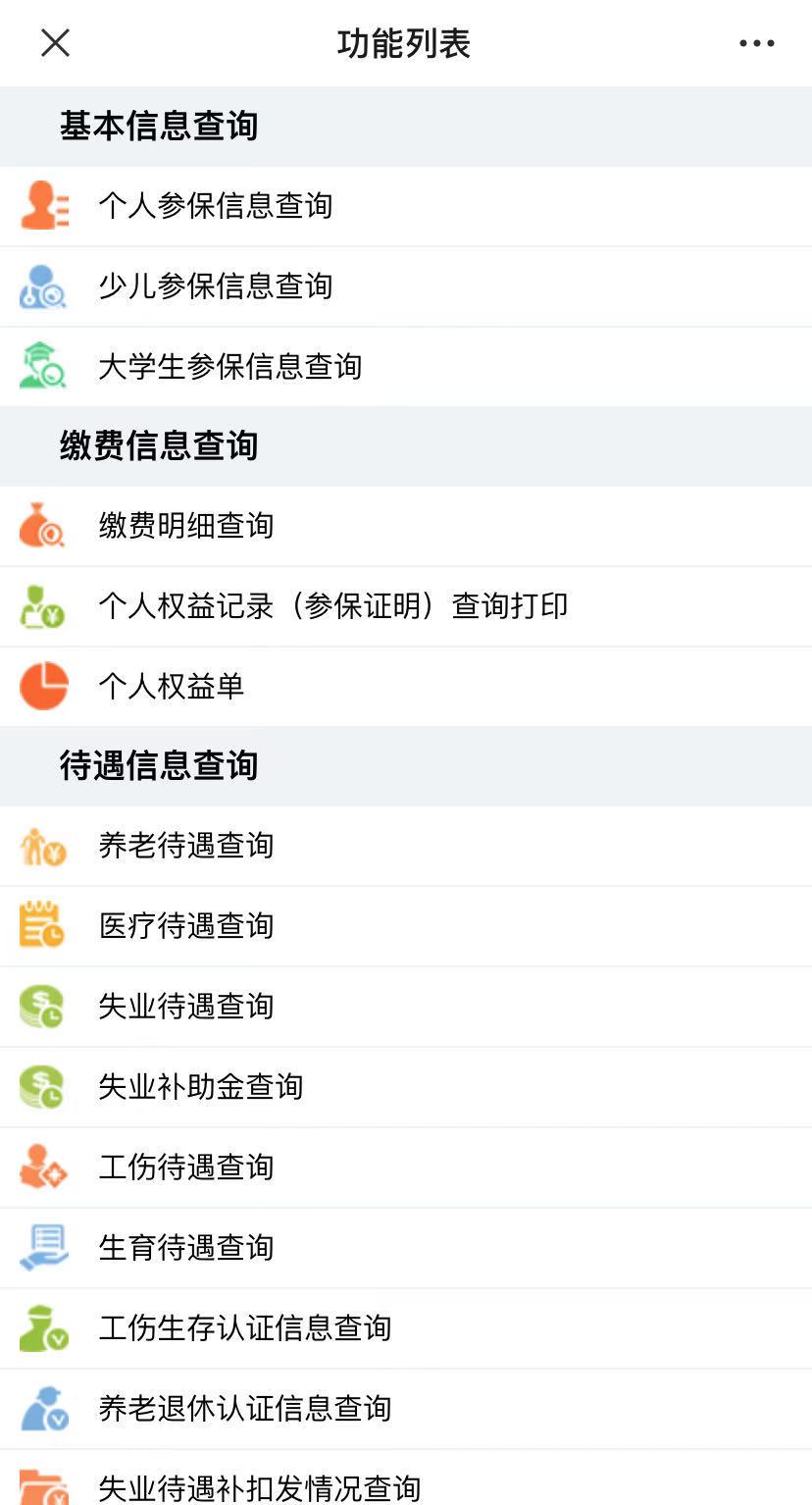Screen dimensions: 812x1505
Task: Tap 失业待遇补扣发情况查询 item
Action: tap(260, 1487)
